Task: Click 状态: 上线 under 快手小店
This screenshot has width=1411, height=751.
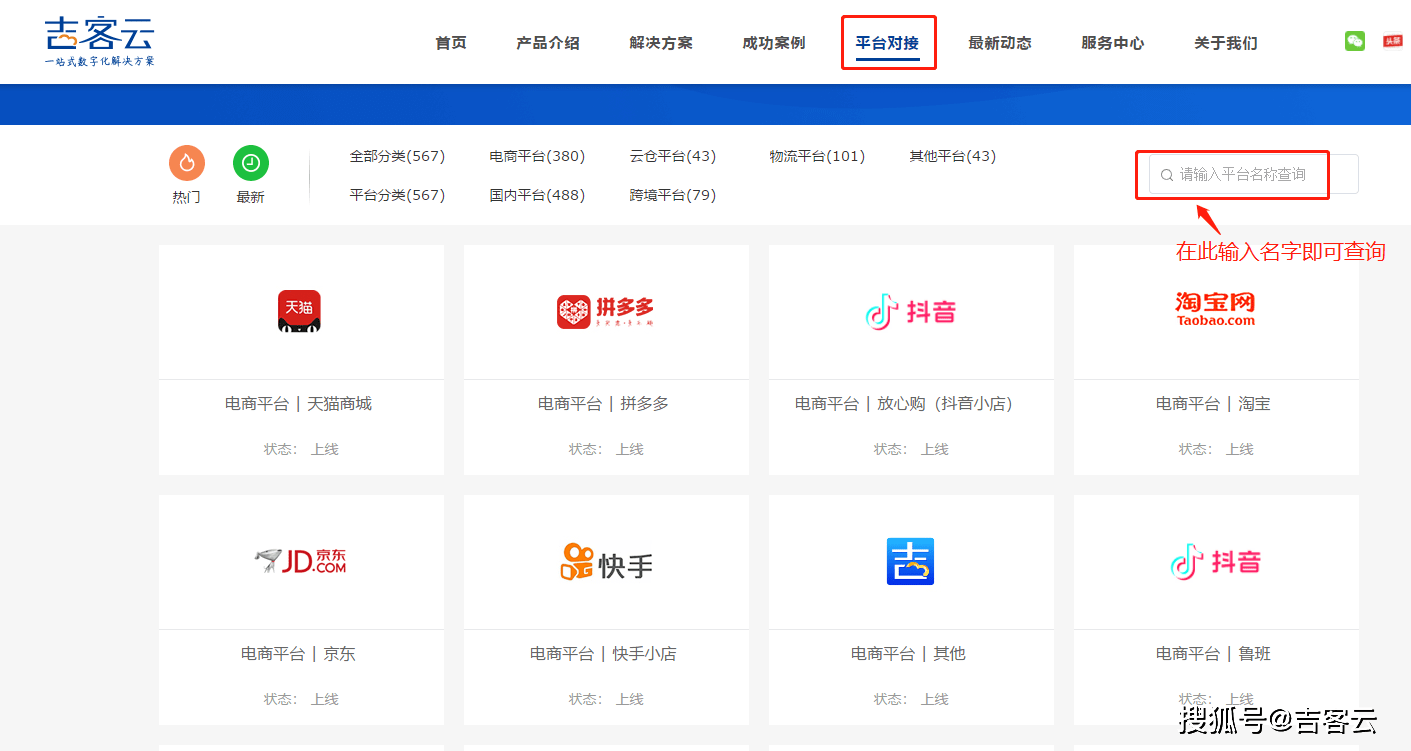Action: (606, 699)
